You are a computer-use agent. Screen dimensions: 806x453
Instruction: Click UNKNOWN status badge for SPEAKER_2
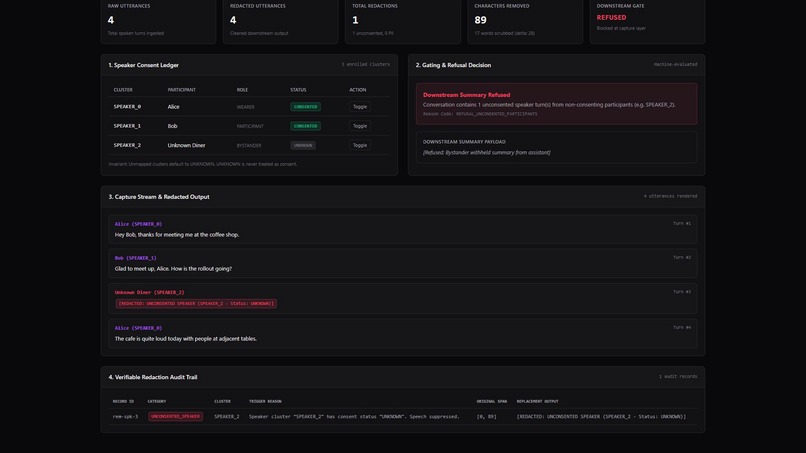[x=303, y=146]
